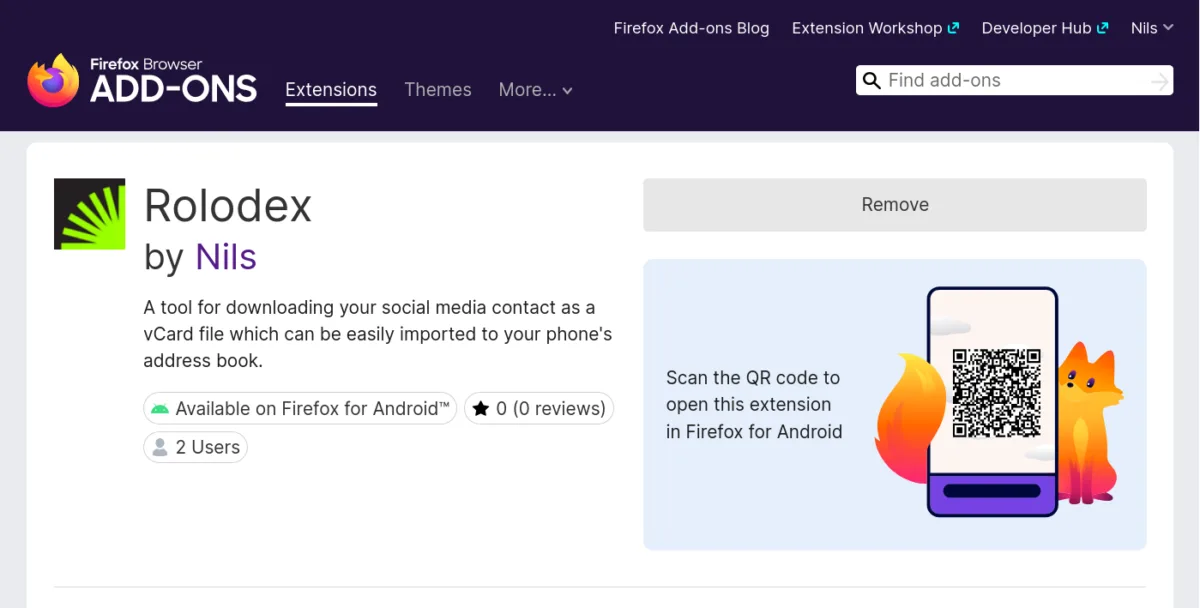
Task: Open Firefox Add-ons Blog link
Action: [x=691, y=28]
